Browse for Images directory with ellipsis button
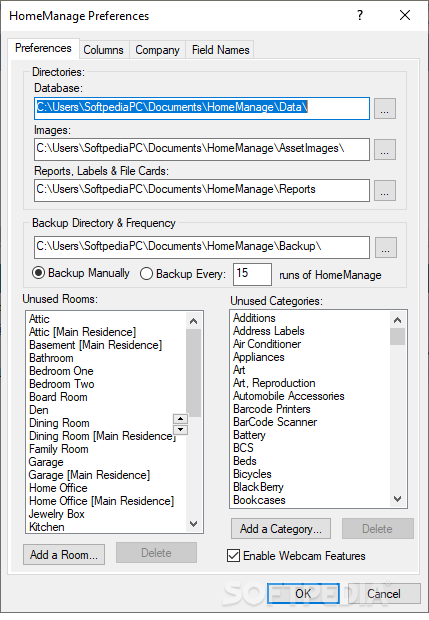429x620 pixels. [x=385, y=149]
